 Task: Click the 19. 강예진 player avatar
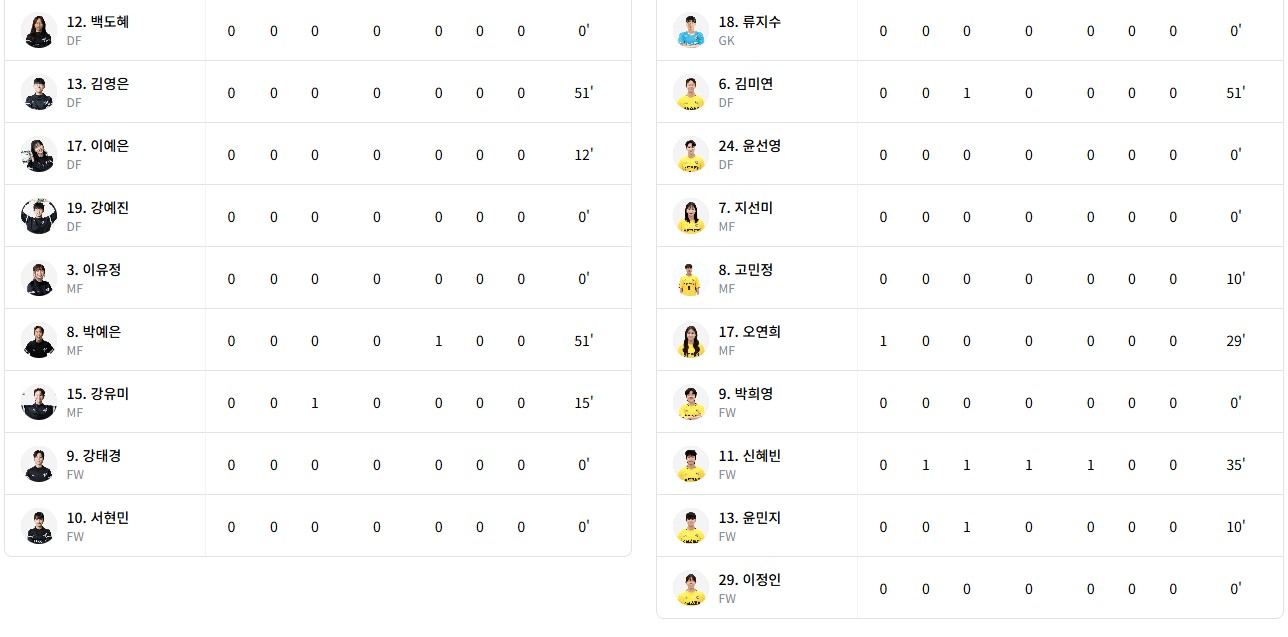coord(39,216)
